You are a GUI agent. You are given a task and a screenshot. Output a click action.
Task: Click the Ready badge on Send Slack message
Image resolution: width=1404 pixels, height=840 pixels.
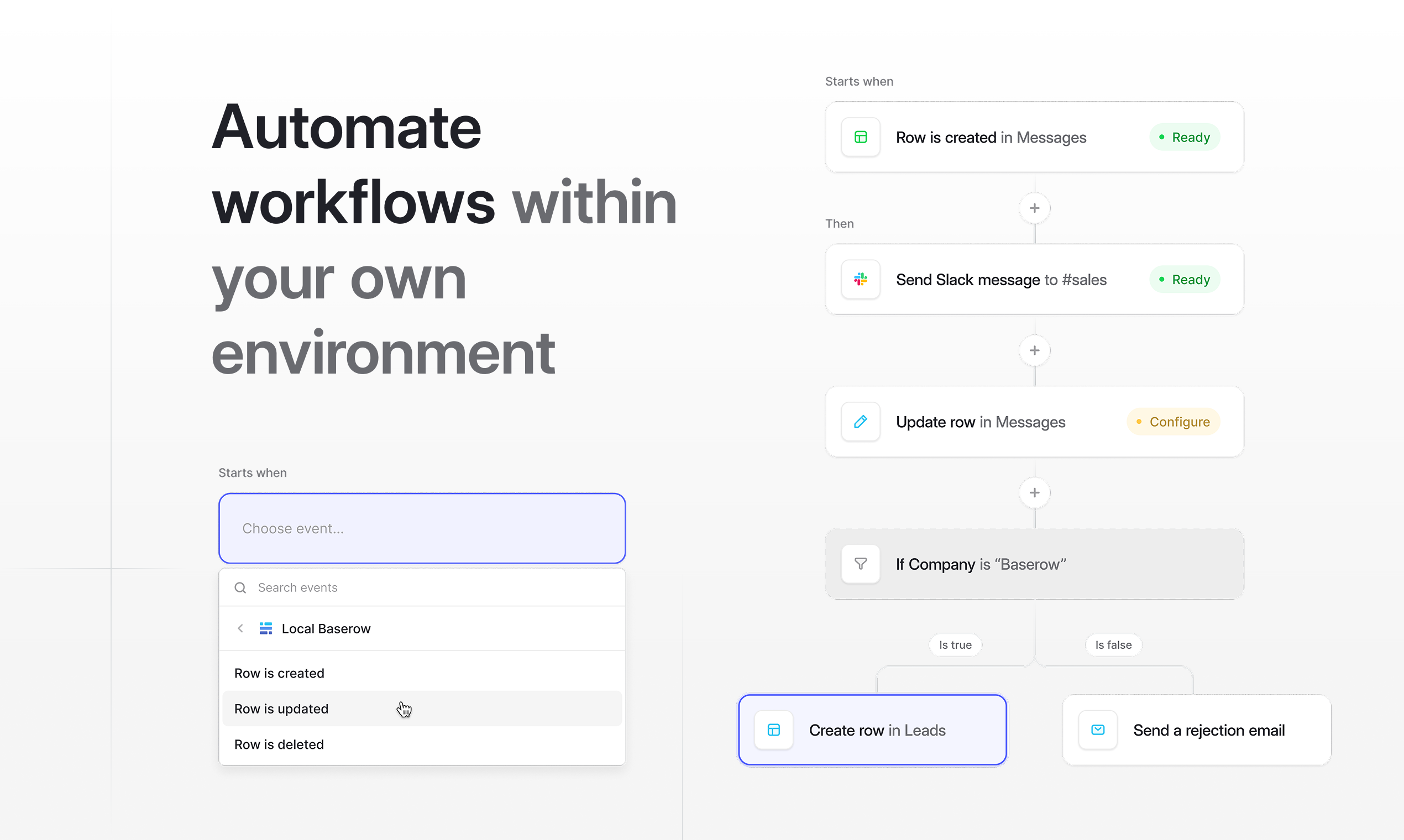pyautogui.click(x=1185, y=279)
